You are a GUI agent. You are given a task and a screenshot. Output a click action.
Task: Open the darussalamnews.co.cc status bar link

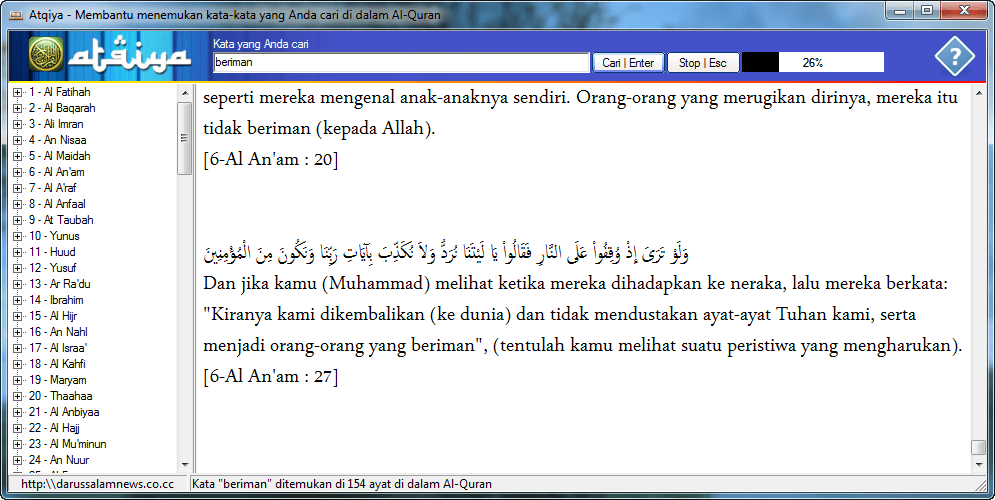click(x=97, y=484)
